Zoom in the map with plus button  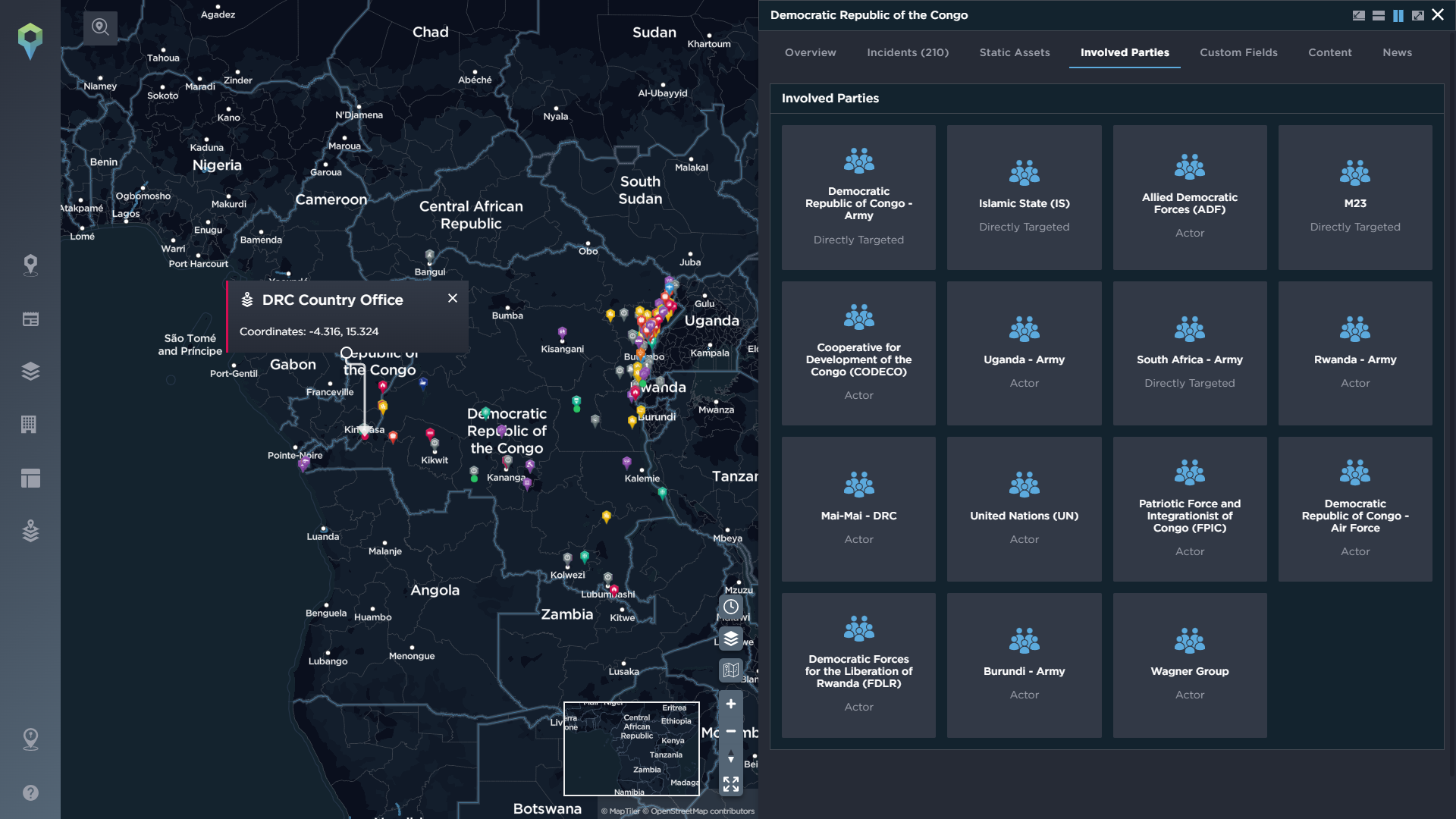[731, 704]
